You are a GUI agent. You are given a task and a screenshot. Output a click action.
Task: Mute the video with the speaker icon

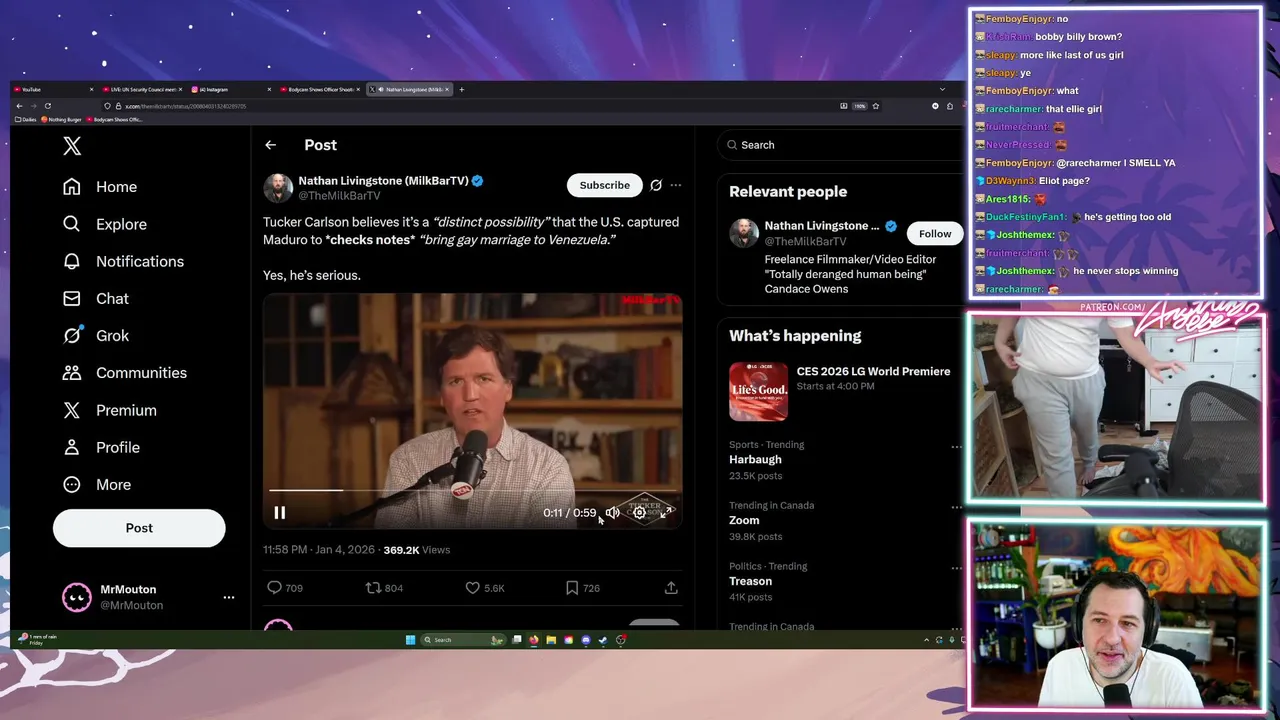pos(612,513)
